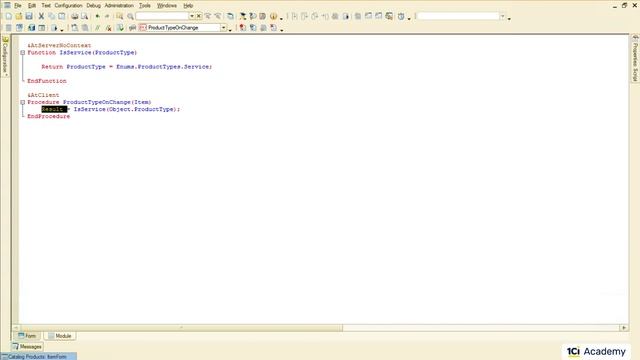Clear search box with the X icon

199,16
